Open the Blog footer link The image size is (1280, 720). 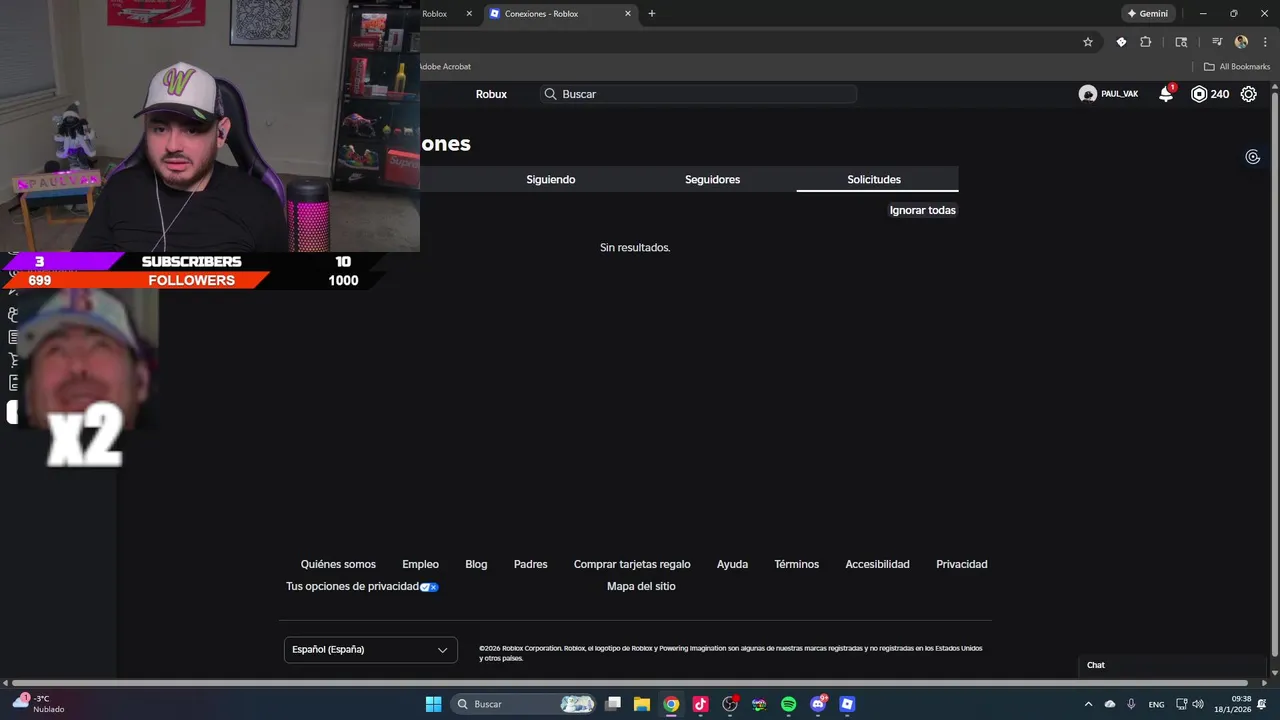click(x=476, y=564)
